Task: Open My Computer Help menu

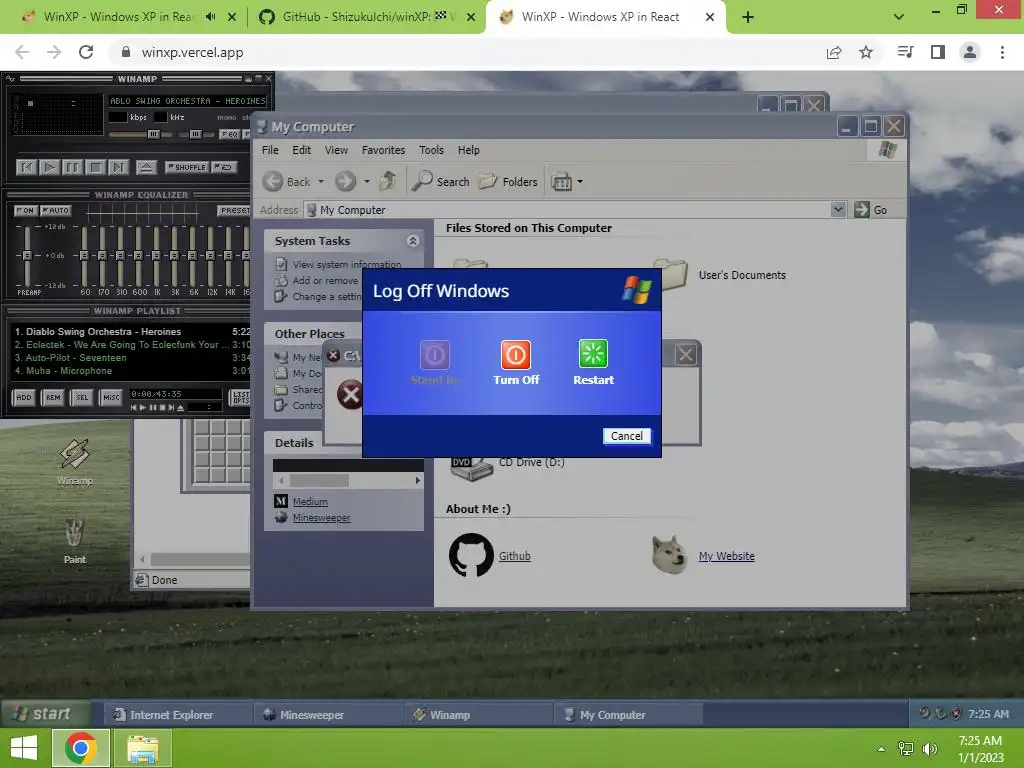Action: coord(468,150)
